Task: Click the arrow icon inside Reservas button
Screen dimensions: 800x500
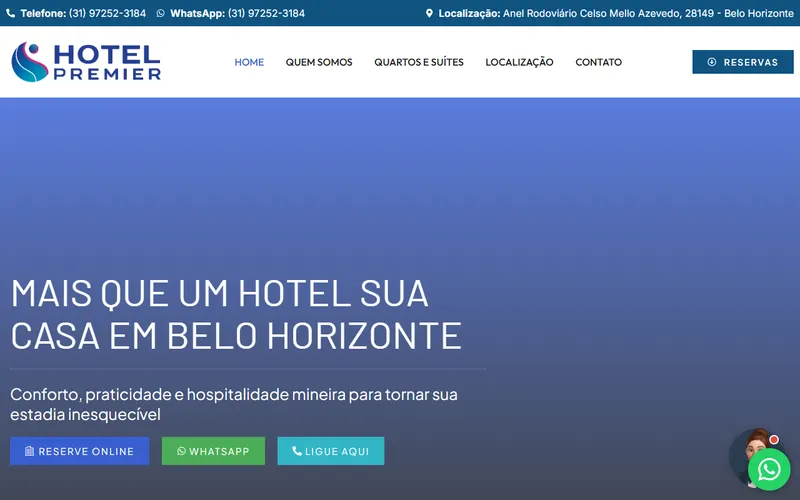Action: point(712,62)
